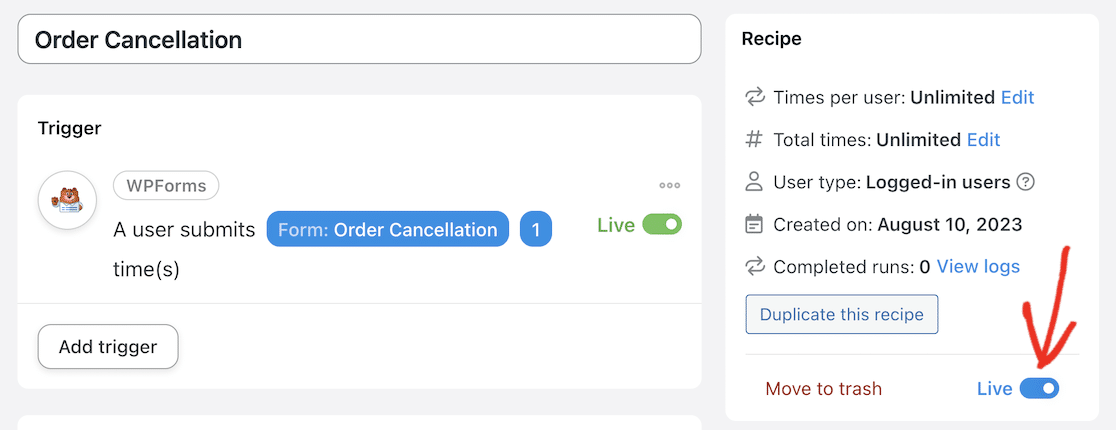Toggle the recipe's blue Live switch
This screenshot has height=430, width=1116.
point(1039,388)
